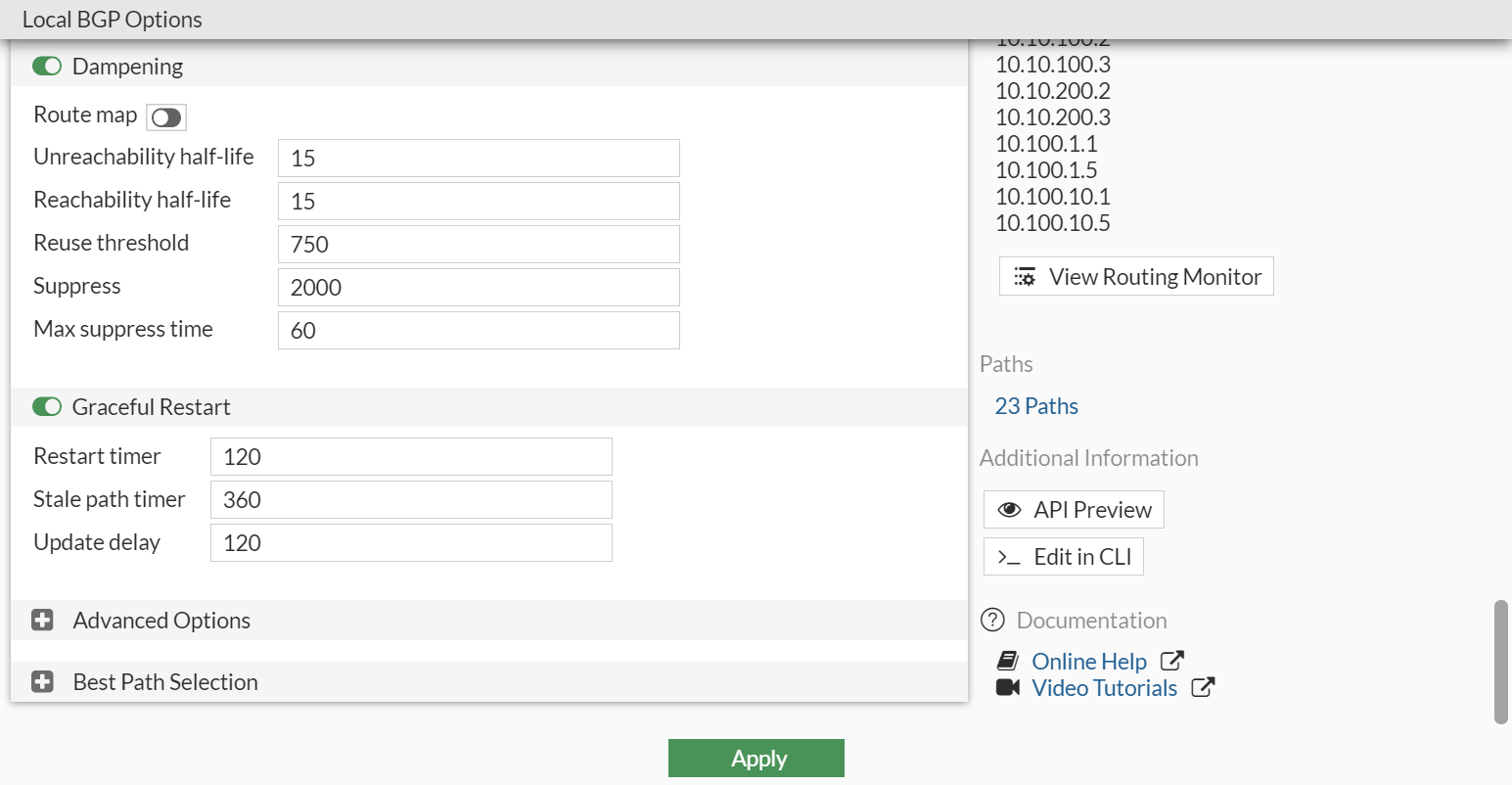Enable the Route map toggle
1512x785 pixels.
point(166,117)
